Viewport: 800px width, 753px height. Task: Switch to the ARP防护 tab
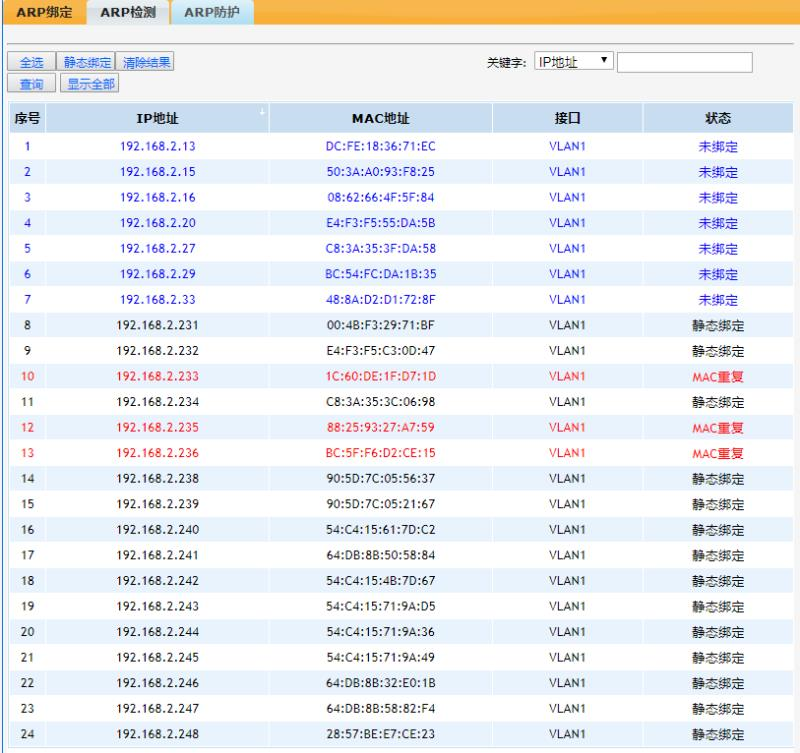coord(209,12)
